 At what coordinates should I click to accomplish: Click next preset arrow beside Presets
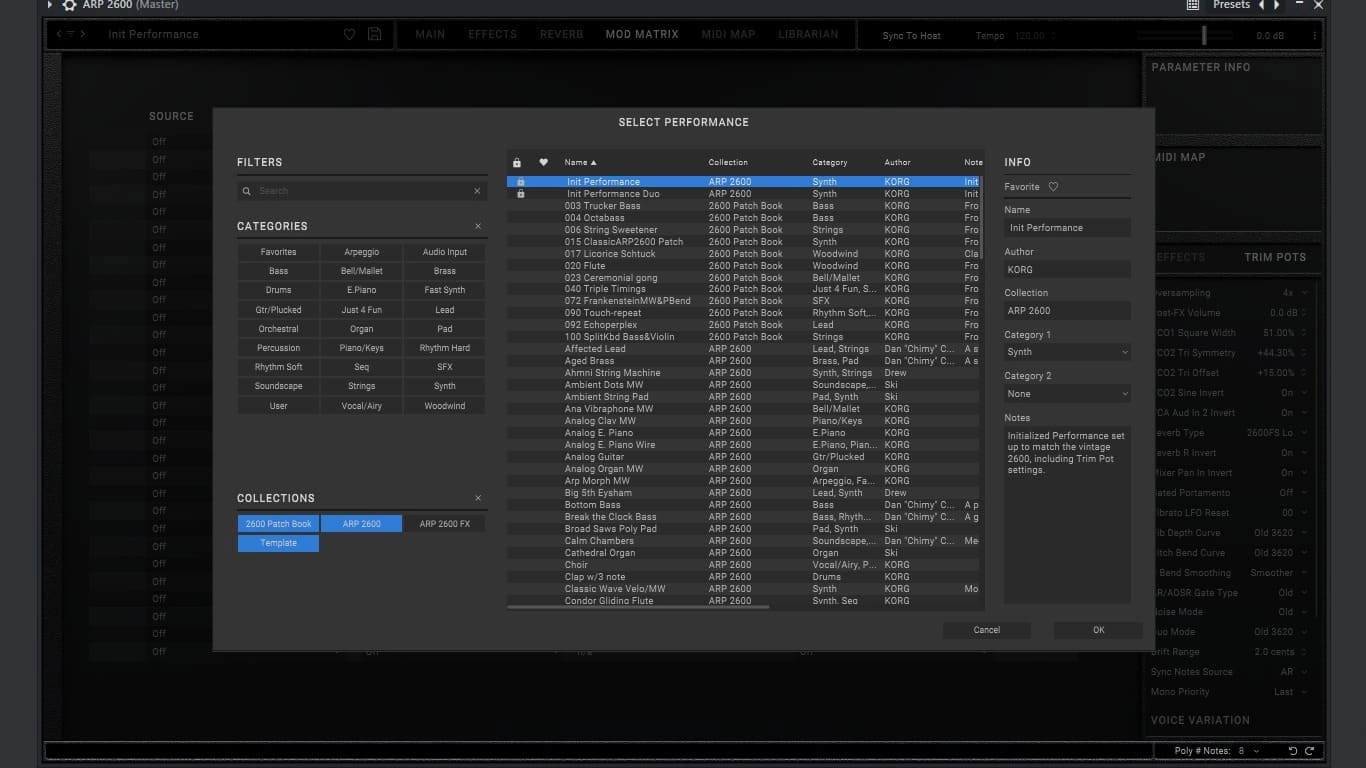coord(1276,5)
